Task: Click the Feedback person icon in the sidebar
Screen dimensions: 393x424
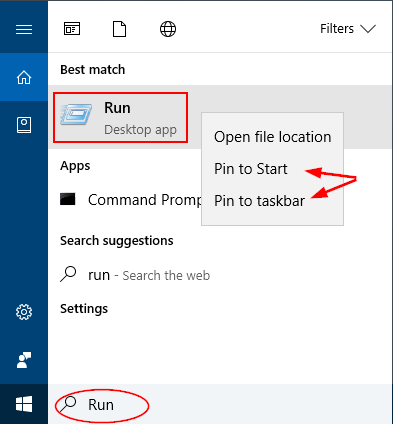Action: click(24, 360)
